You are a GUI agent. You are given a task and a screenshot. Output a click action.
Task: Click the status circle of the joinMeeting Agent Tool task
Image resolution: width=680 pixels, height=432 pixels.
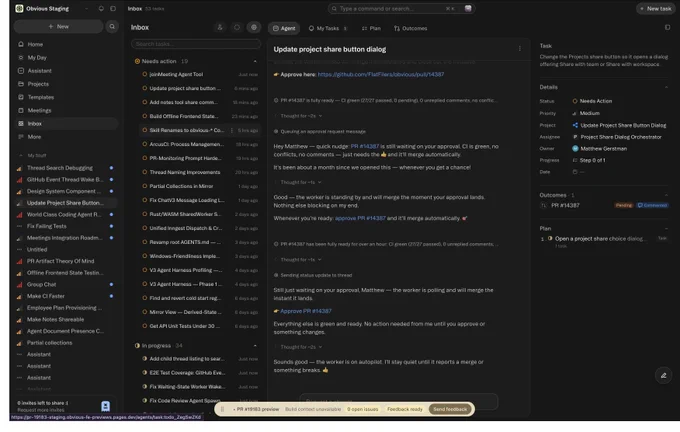click(x=144, y=74)
